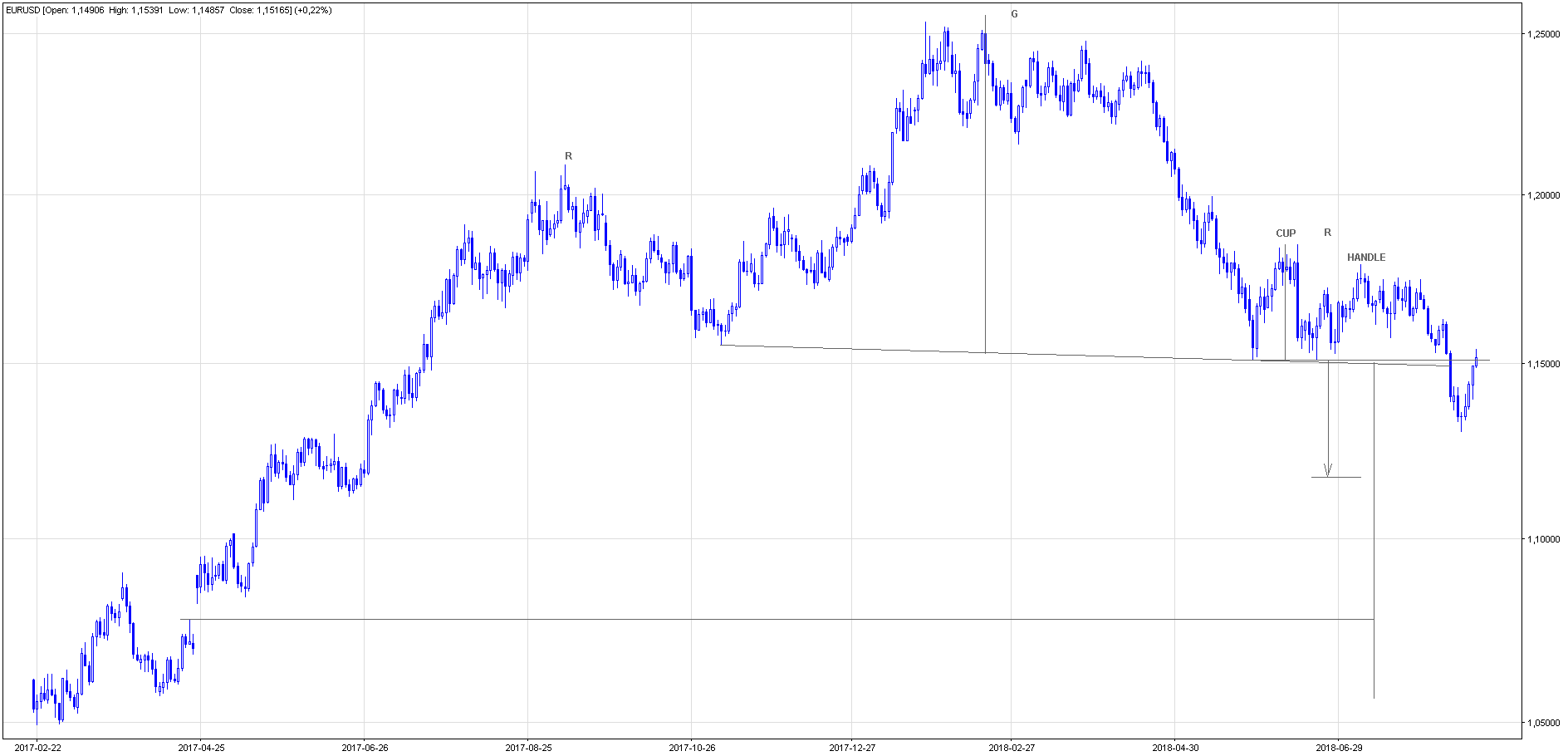Select the HANDLE annotation label
The width and height of the screenshot is (1568, 756).
(x=1366, y=258)
